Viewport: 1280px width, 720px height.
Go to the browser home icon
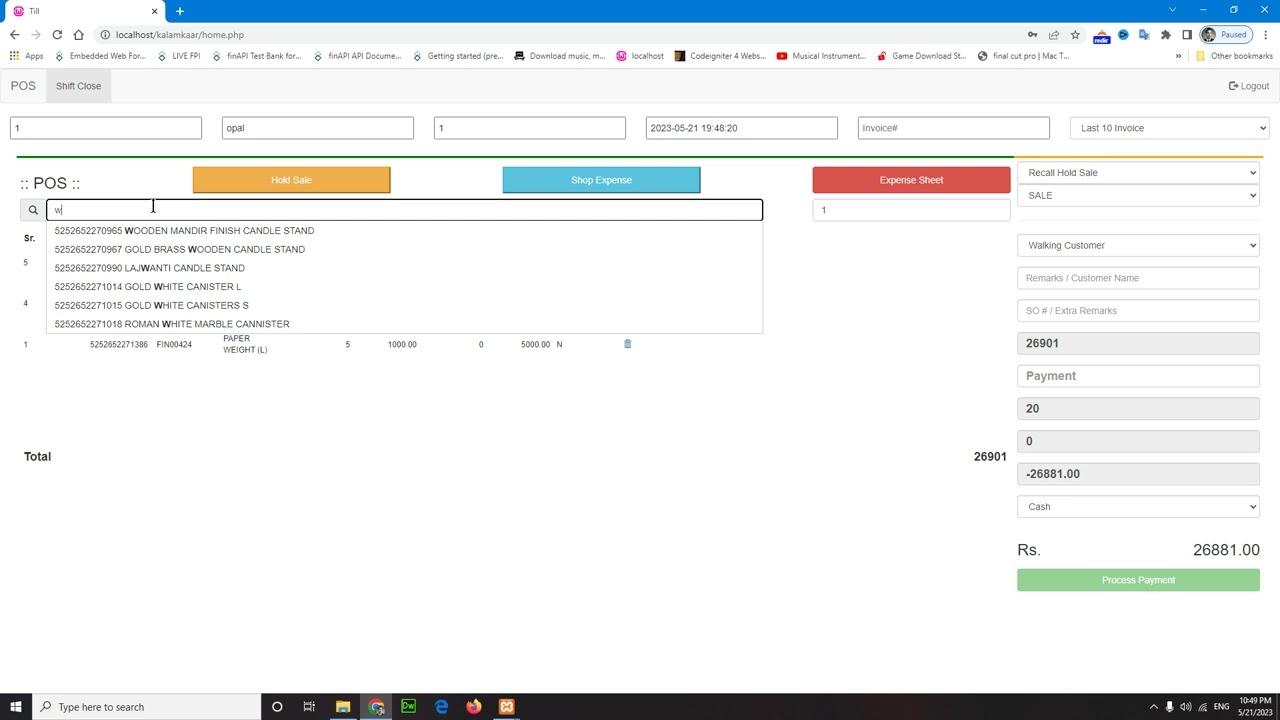pyautogui.click(x=78, y=35)
